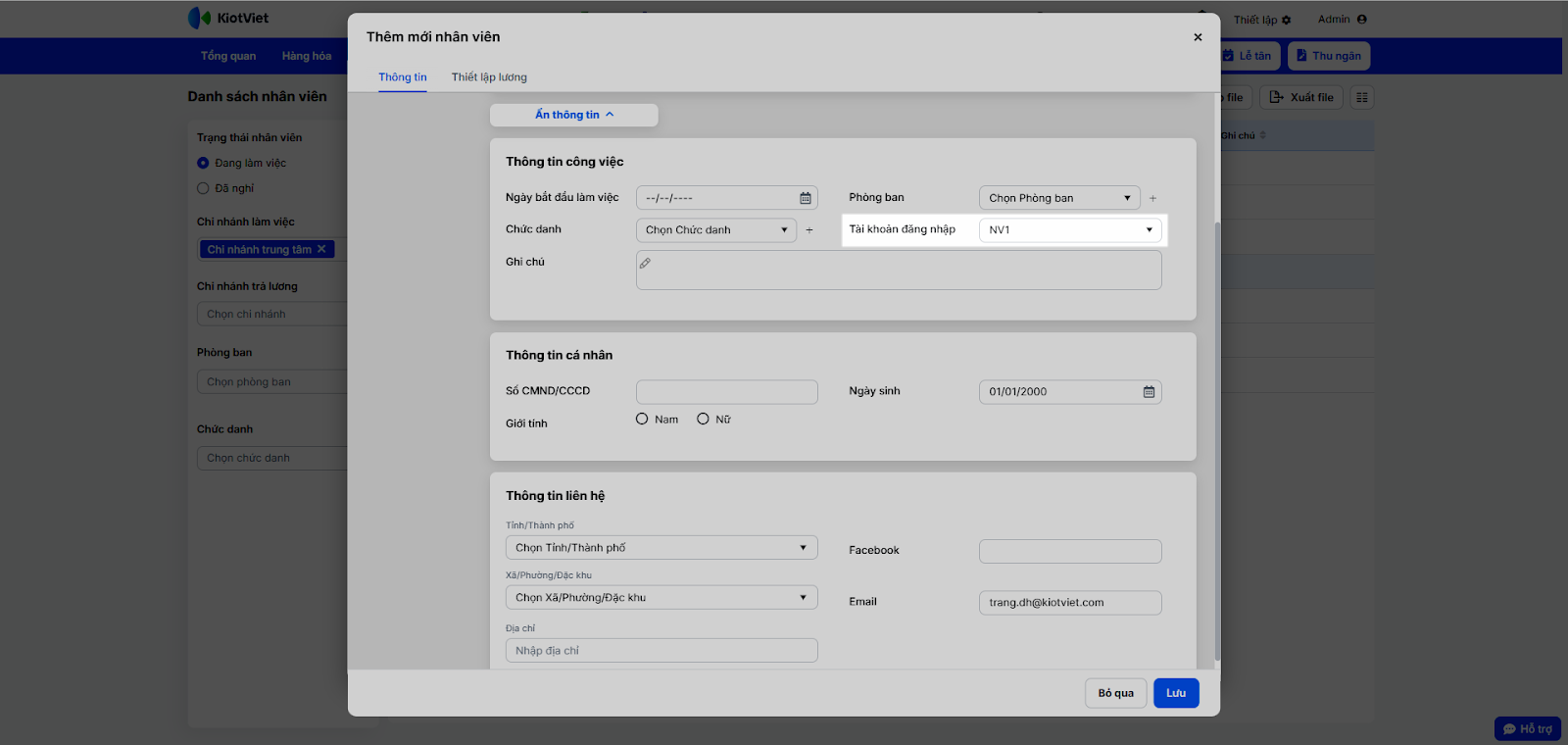Select the Nam gender radio button
Image resolution: width=1568 pixels, height=745 pixels.
pyautogui.click(x=642, y=420)
